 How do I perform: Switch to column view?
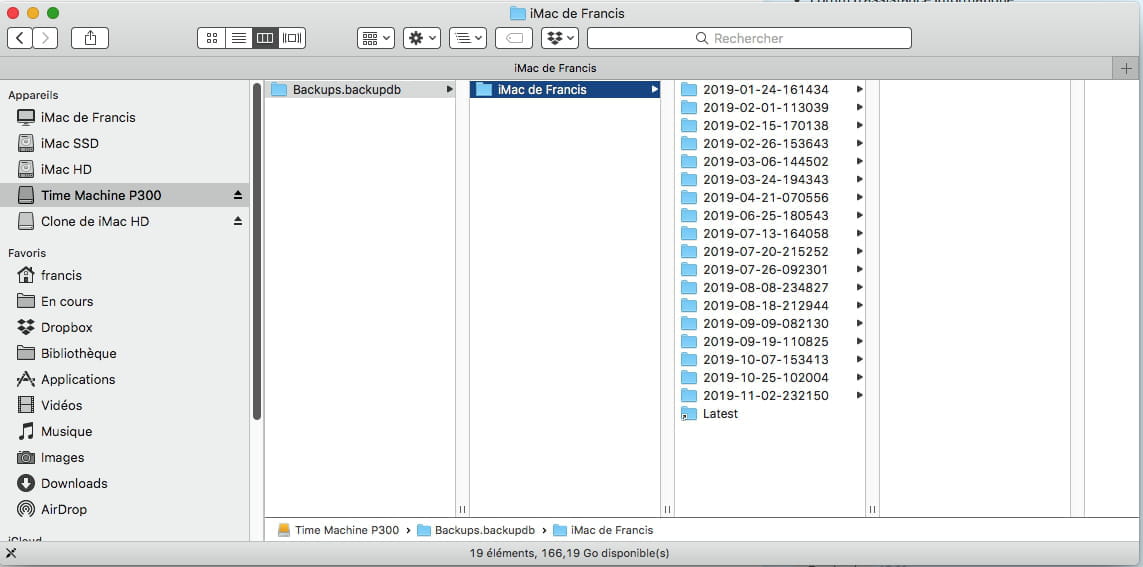265,38
